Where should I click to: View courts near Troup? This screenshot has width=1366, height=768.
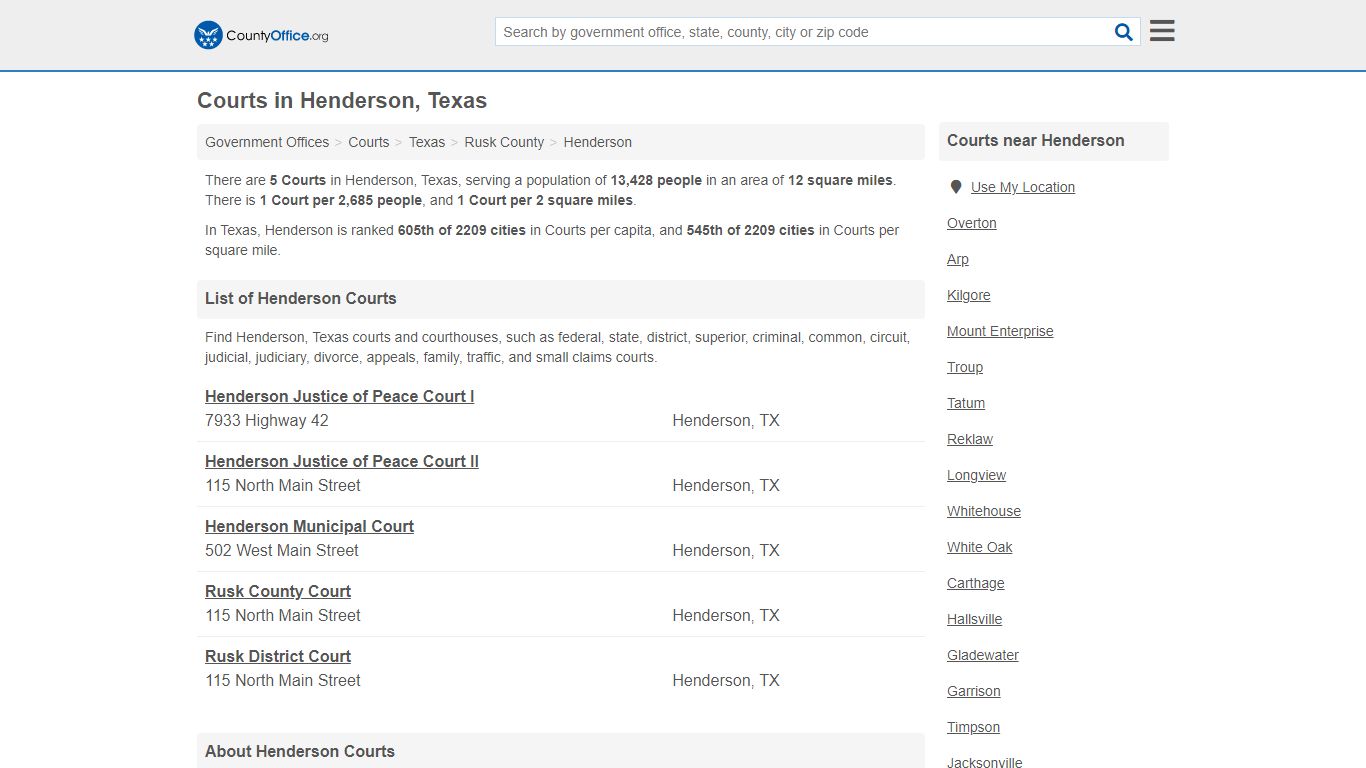[x=965, y=367]
